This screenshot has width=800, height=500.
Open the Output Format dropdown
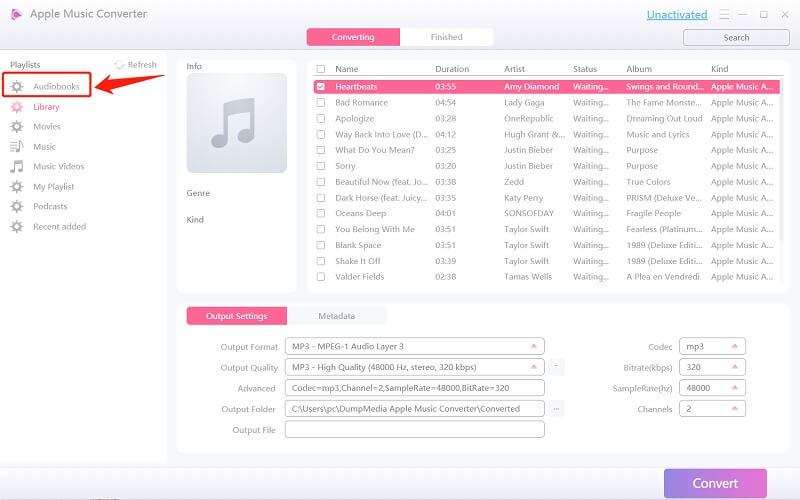coord(414,346)
